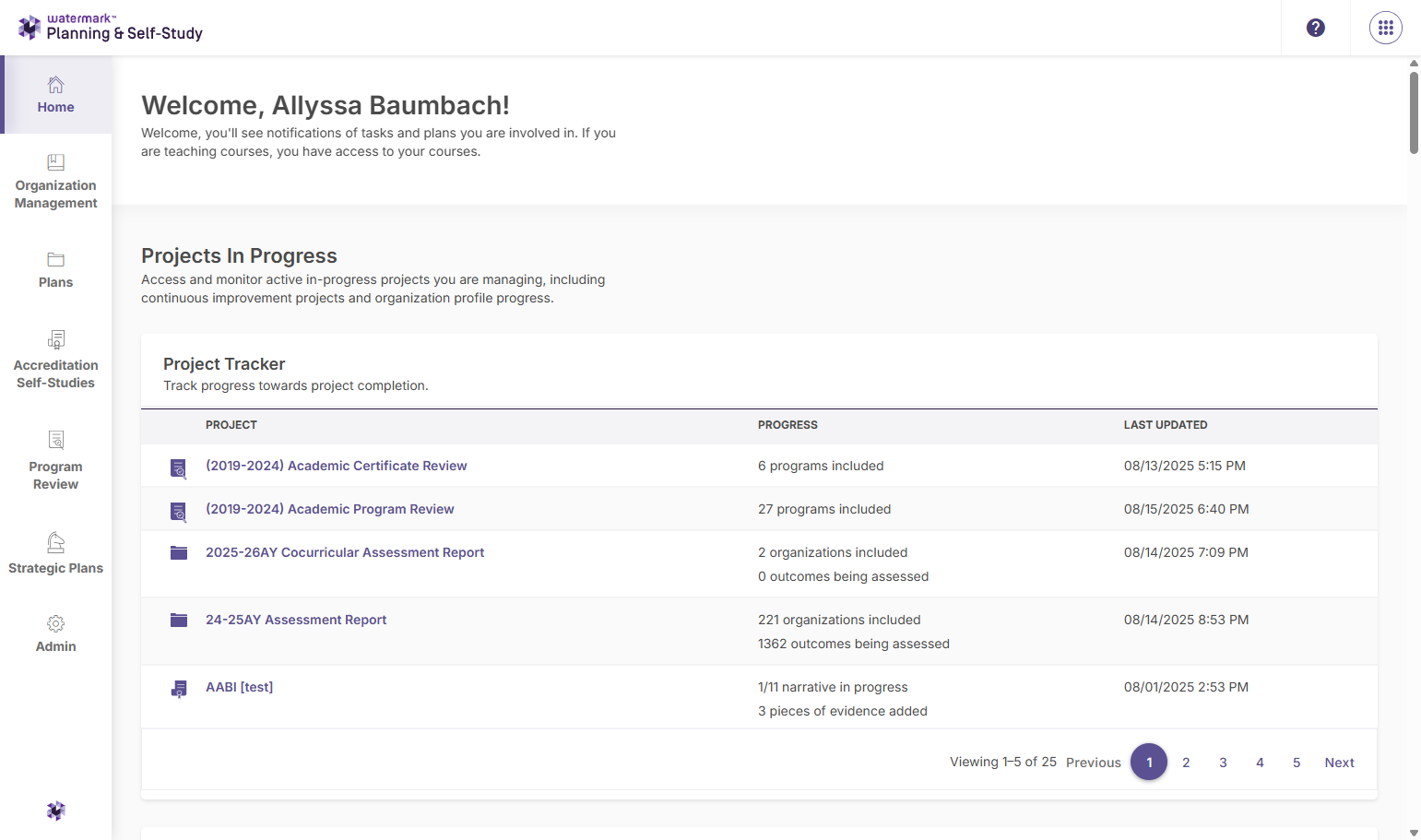Click the Plans folder icon in sidebar
The image size is (1421, 840).
coord(56,260)
